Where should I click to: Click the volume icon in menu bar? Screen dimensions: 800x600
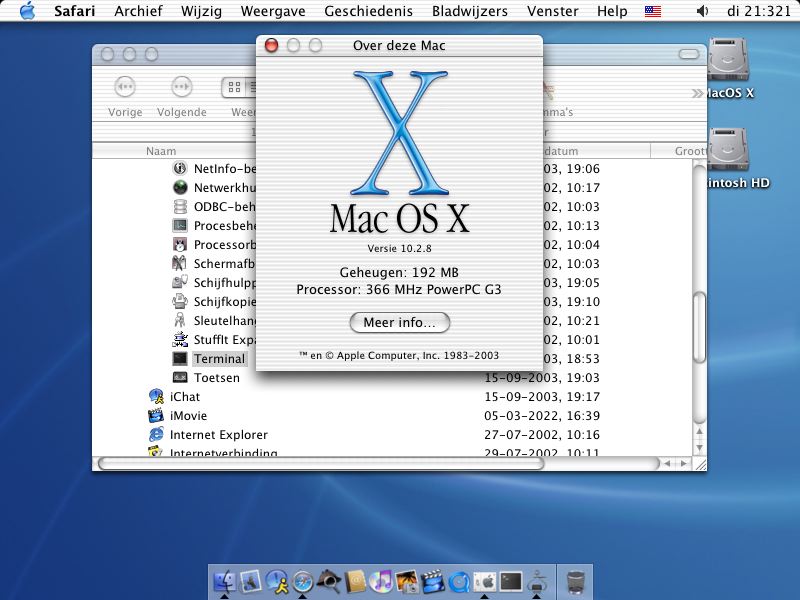pyautogui.click(x=702, y=12)
